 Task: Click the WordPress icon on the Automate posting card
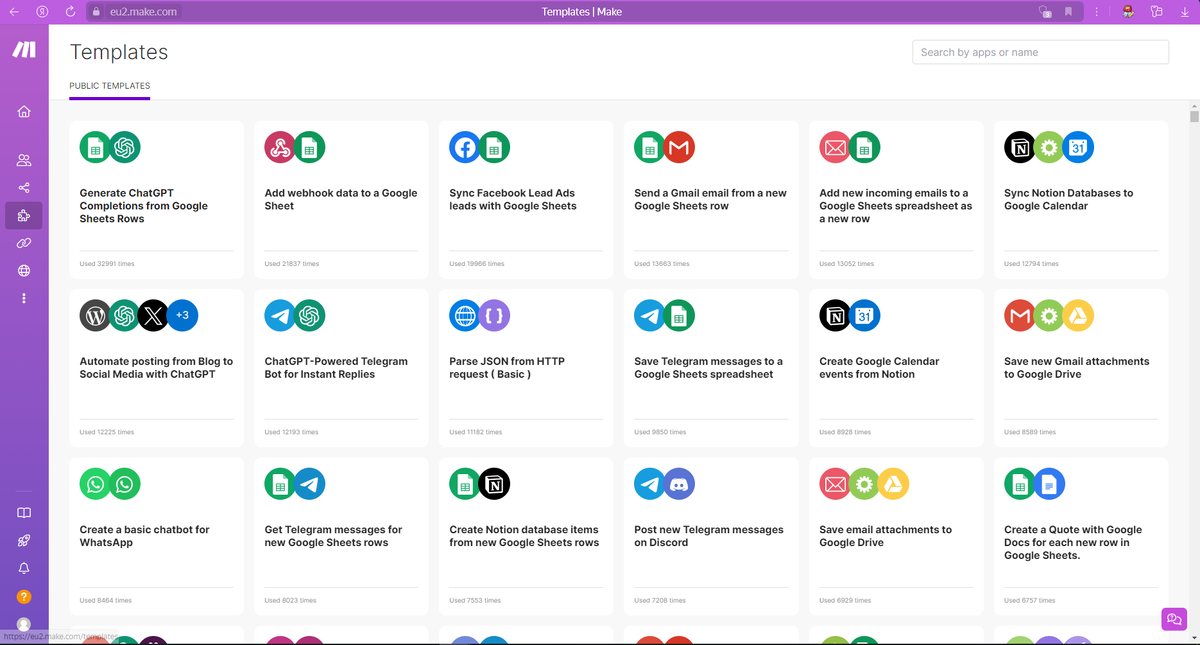click(x=95, y=316)
